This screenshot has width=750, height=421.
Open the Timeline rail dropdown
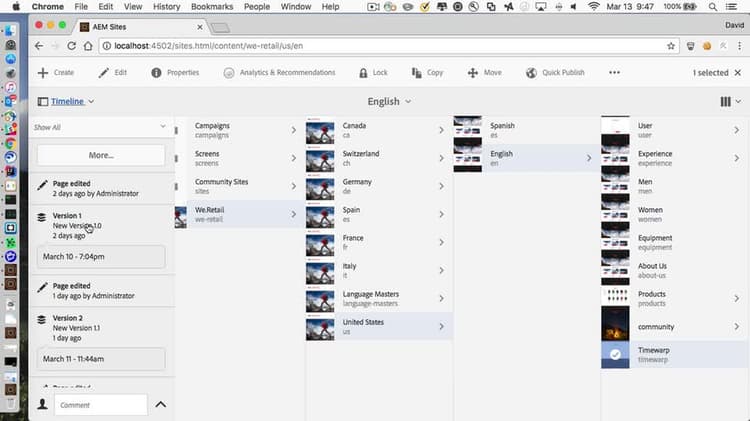coord(66,101)
